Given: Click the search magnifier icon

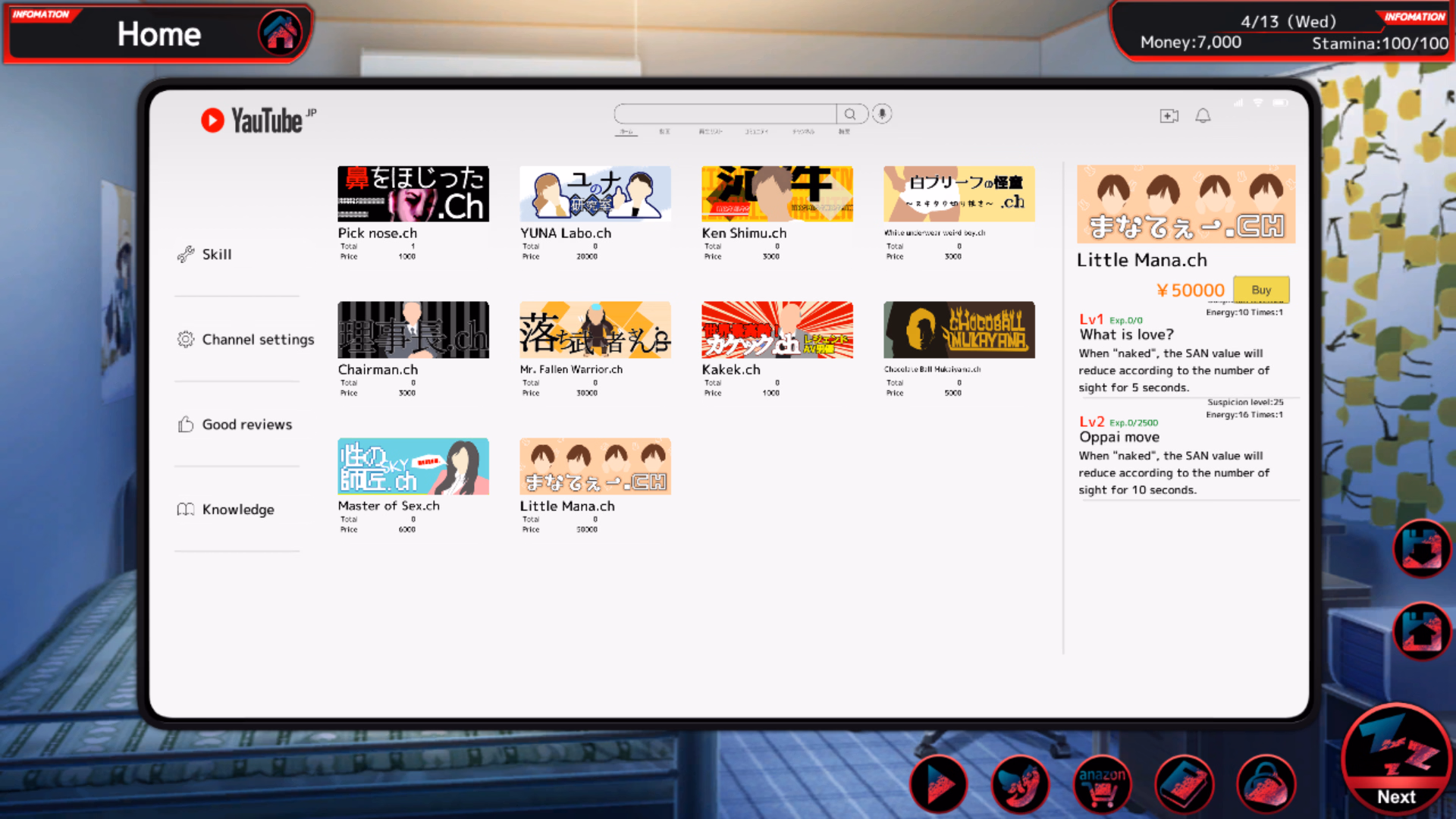Looking at the screenshot, I should point(850,114).
